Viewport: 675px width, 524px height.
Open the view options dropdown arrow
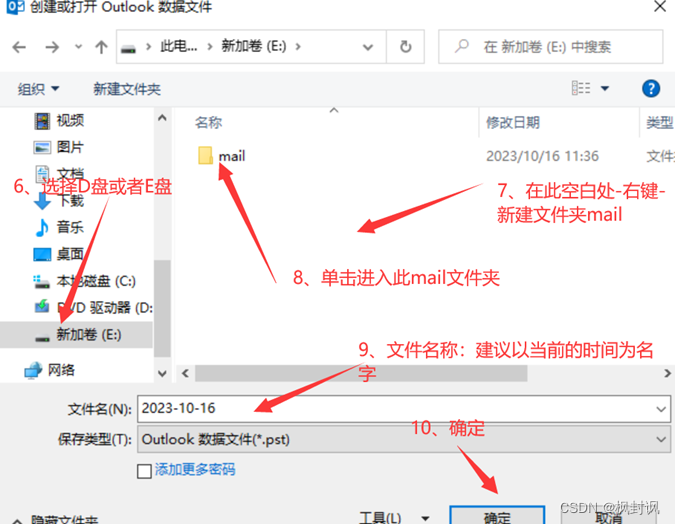tap(605, 89)
